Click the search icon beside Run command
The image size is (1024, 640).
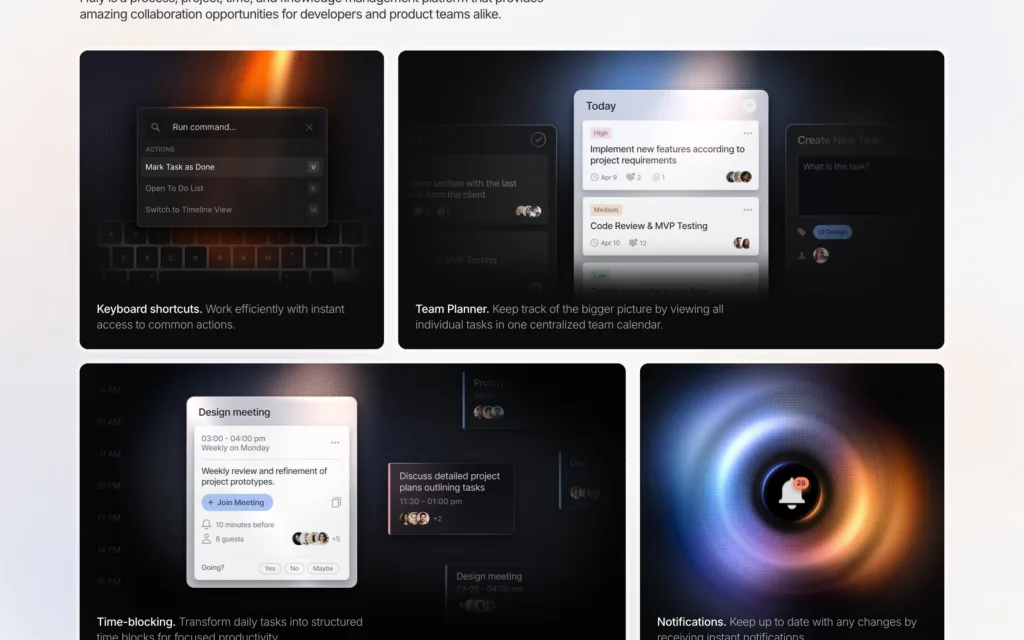[155, 127]
